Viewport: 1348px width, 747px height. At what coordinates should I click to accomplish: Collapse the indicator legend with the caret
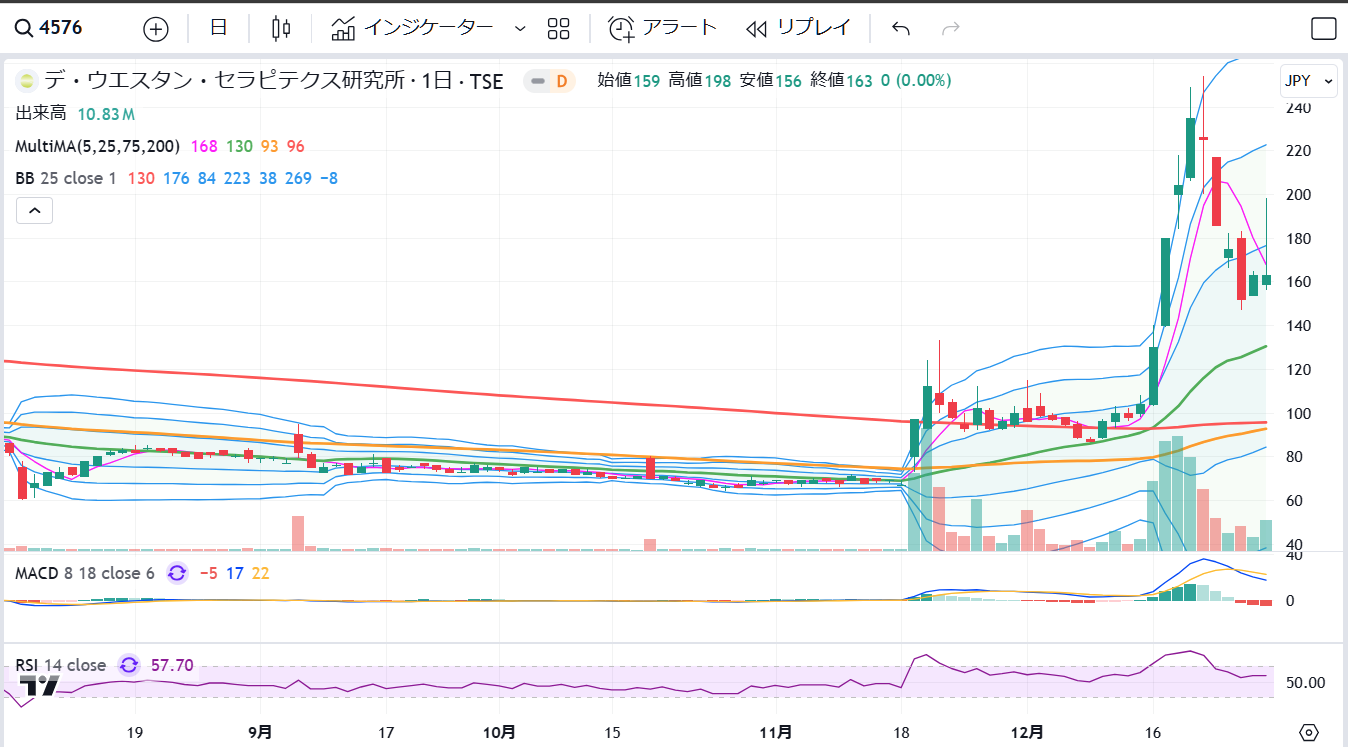[34, 211]
